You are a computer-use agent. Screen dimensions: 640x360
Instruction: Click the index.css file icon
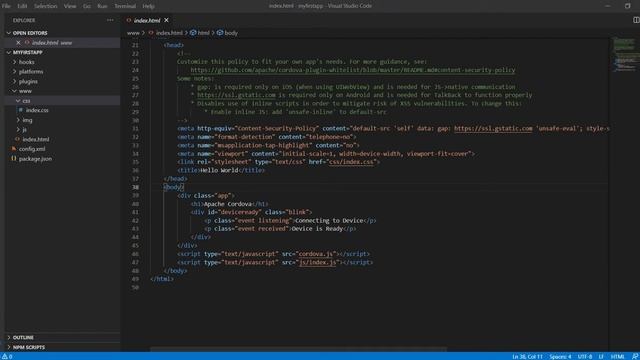tap(20, 110)
